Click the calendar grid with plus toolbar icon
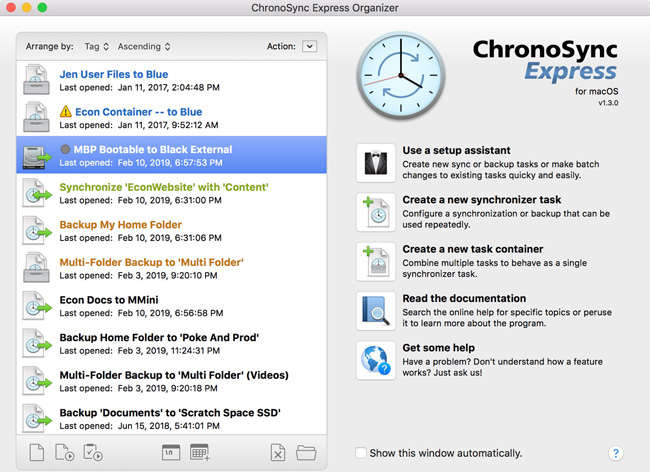This screenshot has height=472, width=650. pyautogui.click(x=200, y=452)
